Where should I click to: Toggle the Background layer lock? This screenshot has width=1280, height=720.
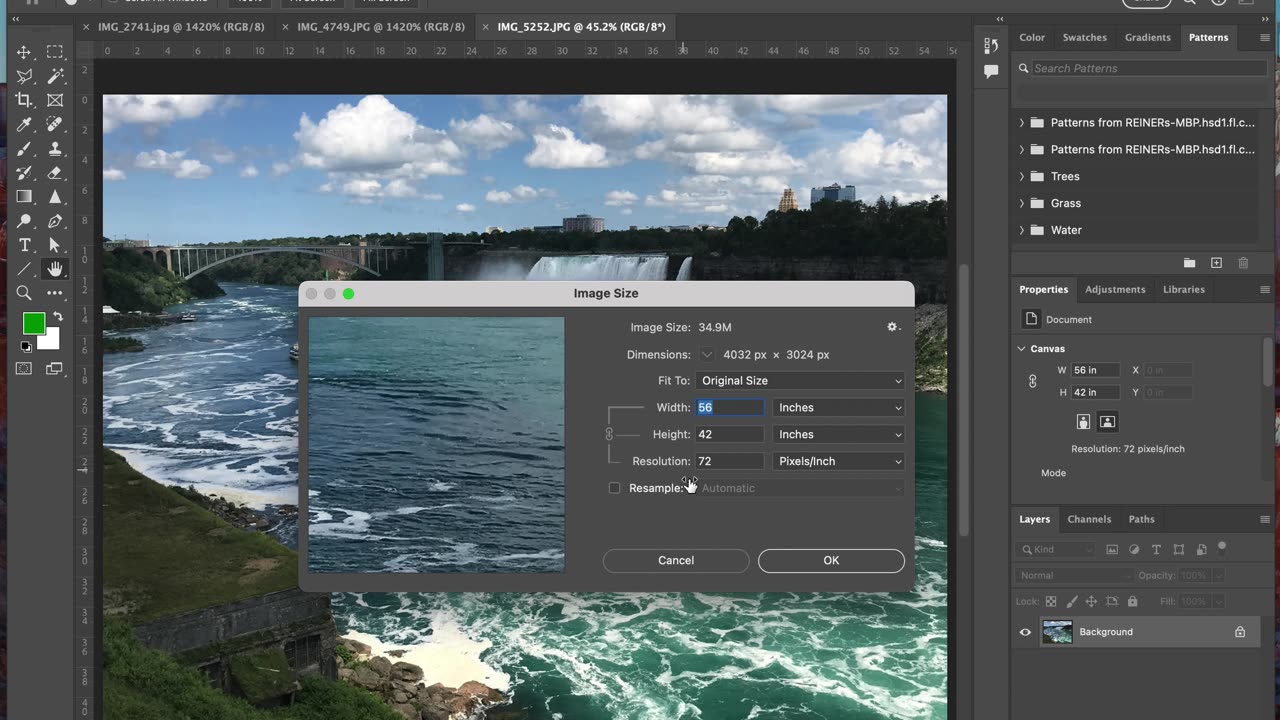(1240, 632)
